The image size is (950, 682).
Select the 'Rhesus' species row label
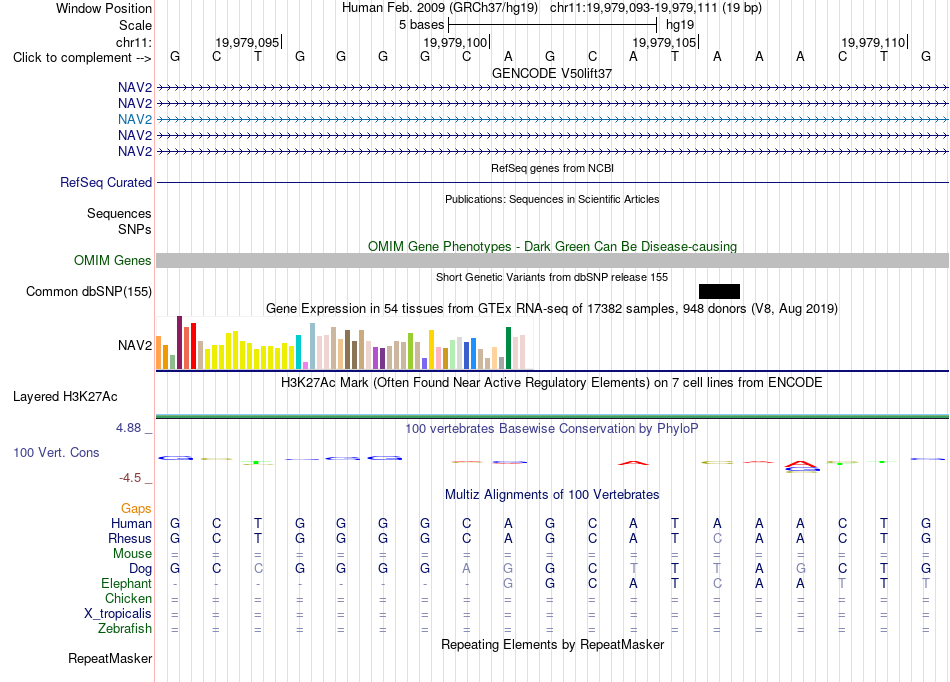coord(130,538)
